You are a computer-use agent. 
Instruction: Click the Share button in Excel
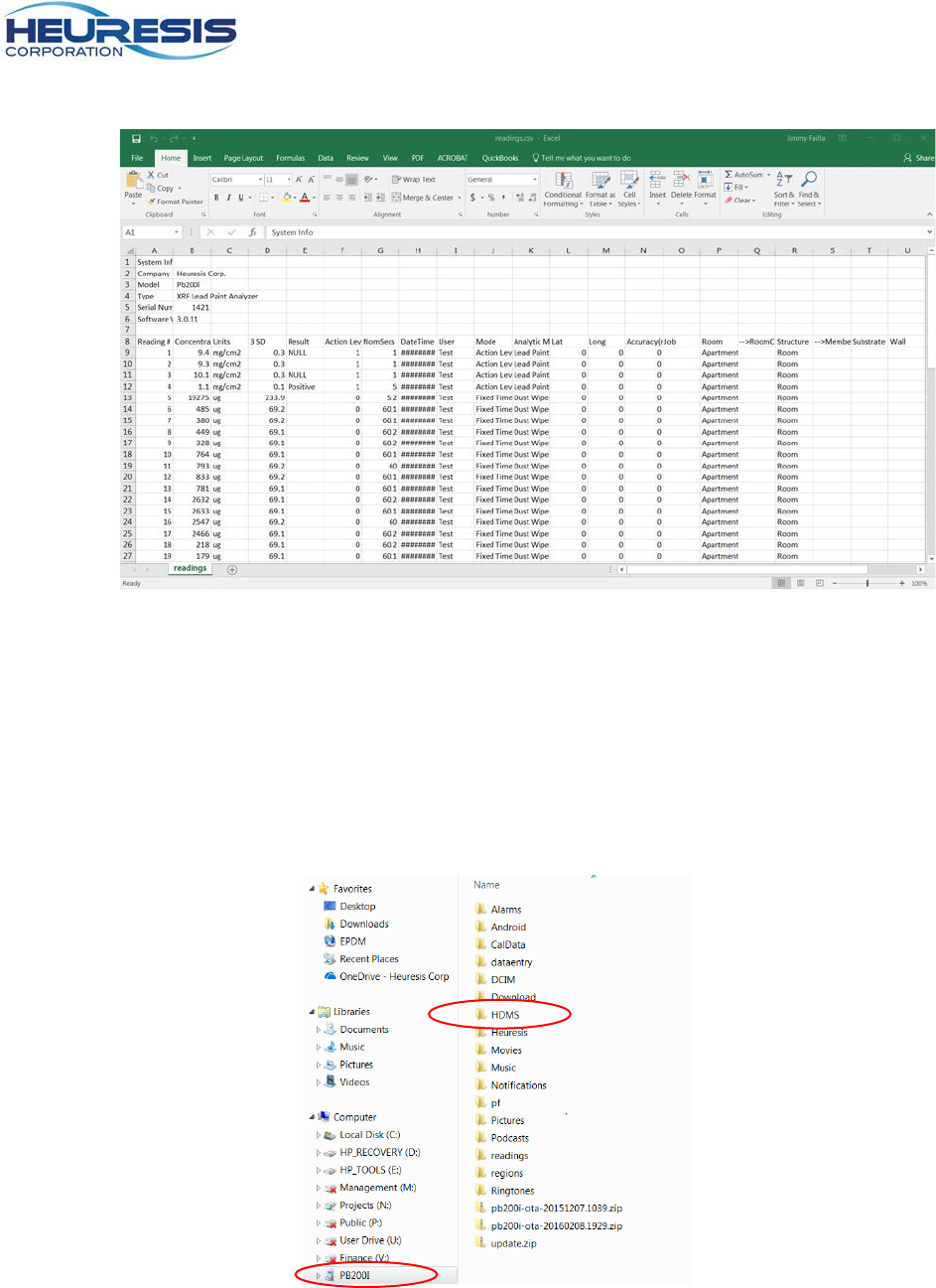919,158
